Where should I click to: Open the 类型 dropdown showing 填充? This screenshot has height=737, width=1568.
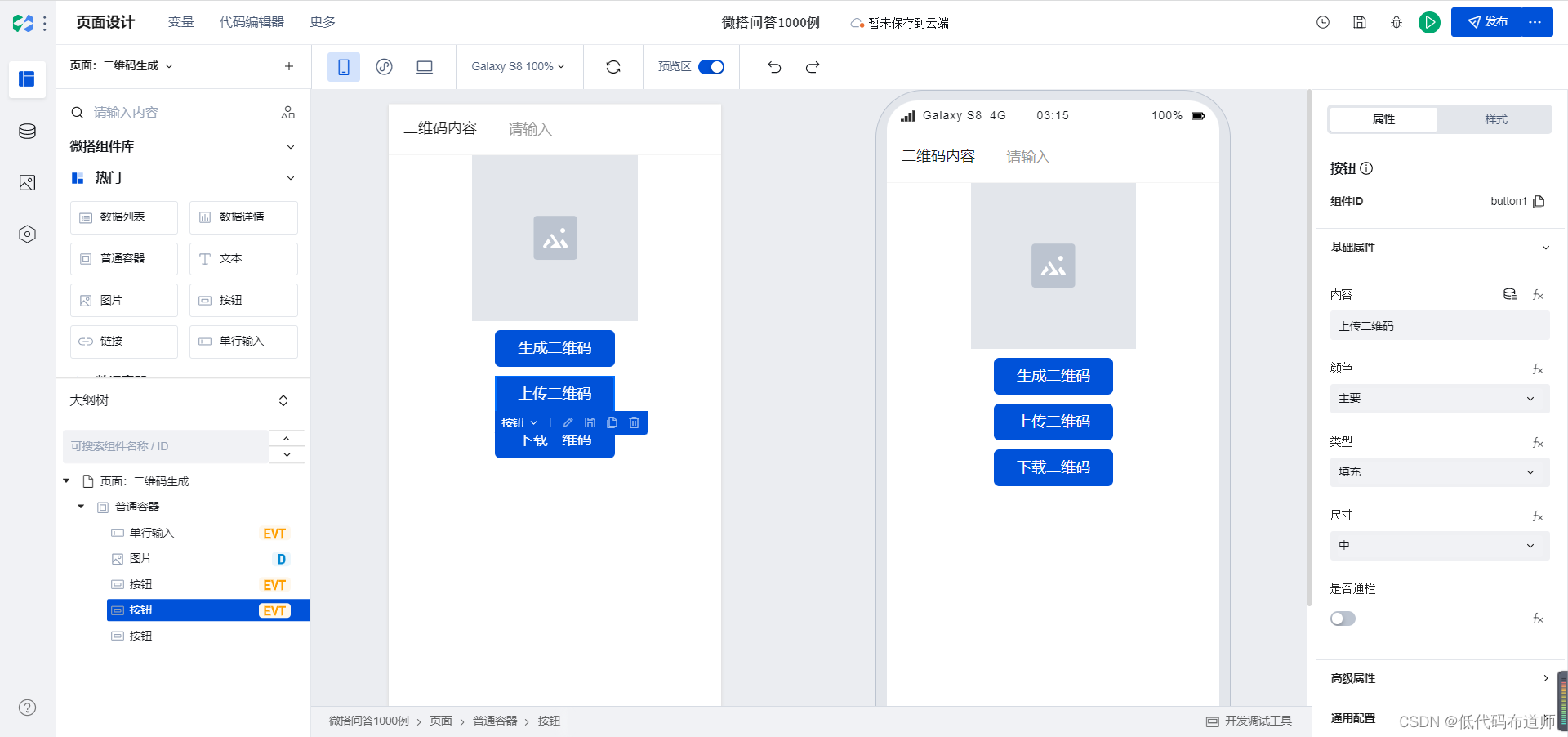pos(1439,472)
